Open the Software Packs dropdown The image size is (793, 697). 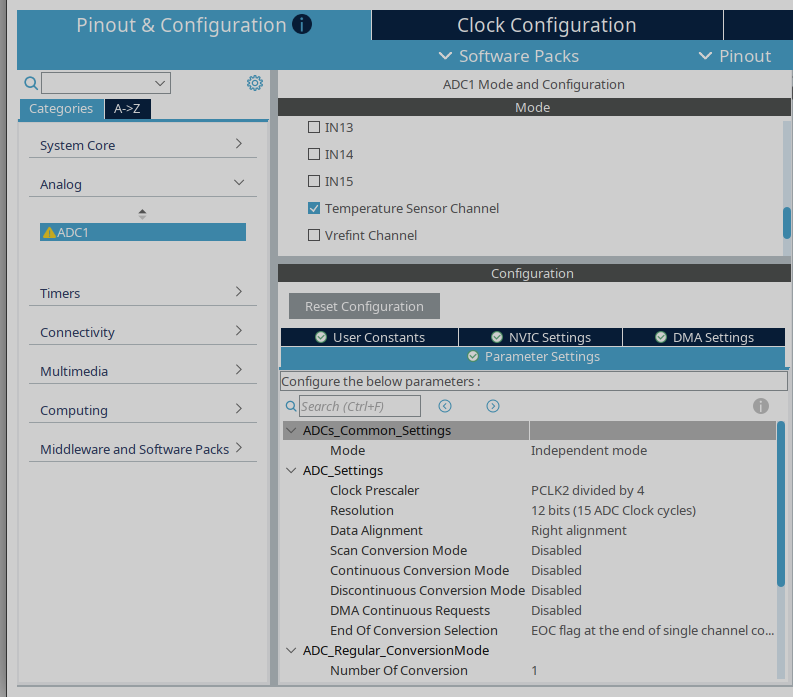[509, 56]
